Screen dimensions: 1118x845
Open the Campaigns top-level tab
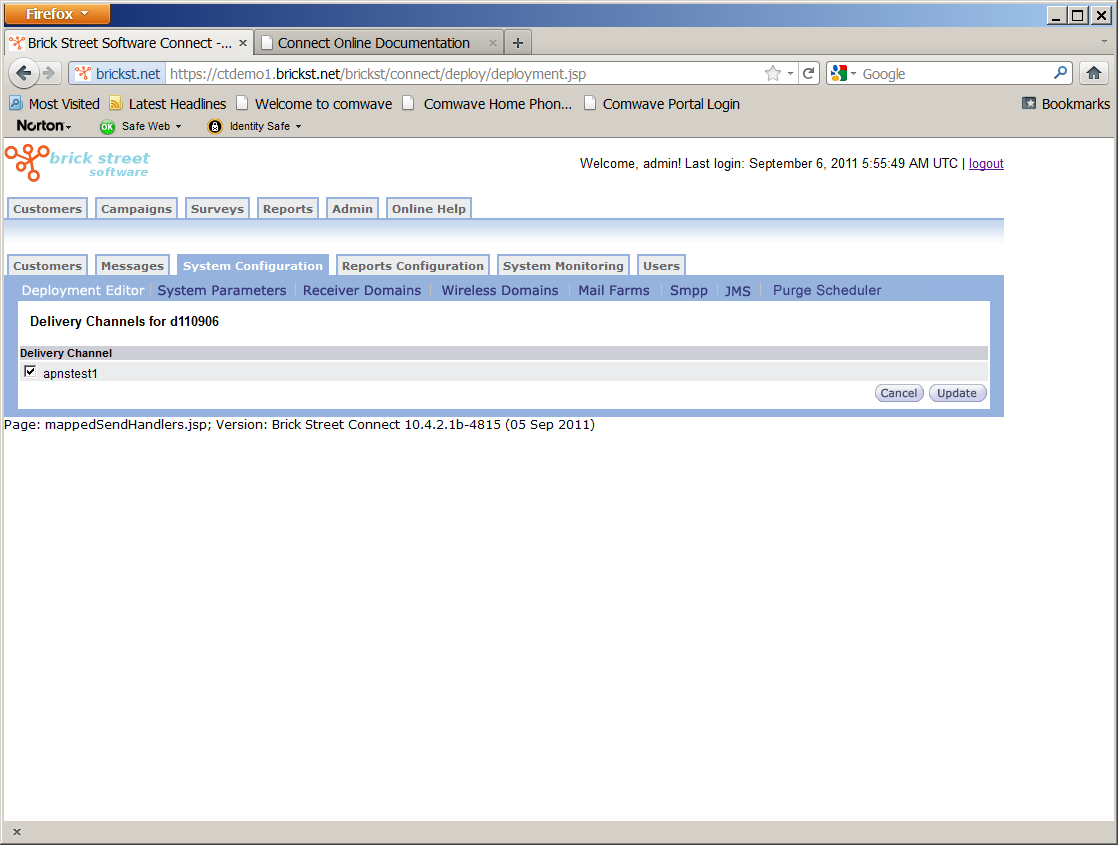136,209
